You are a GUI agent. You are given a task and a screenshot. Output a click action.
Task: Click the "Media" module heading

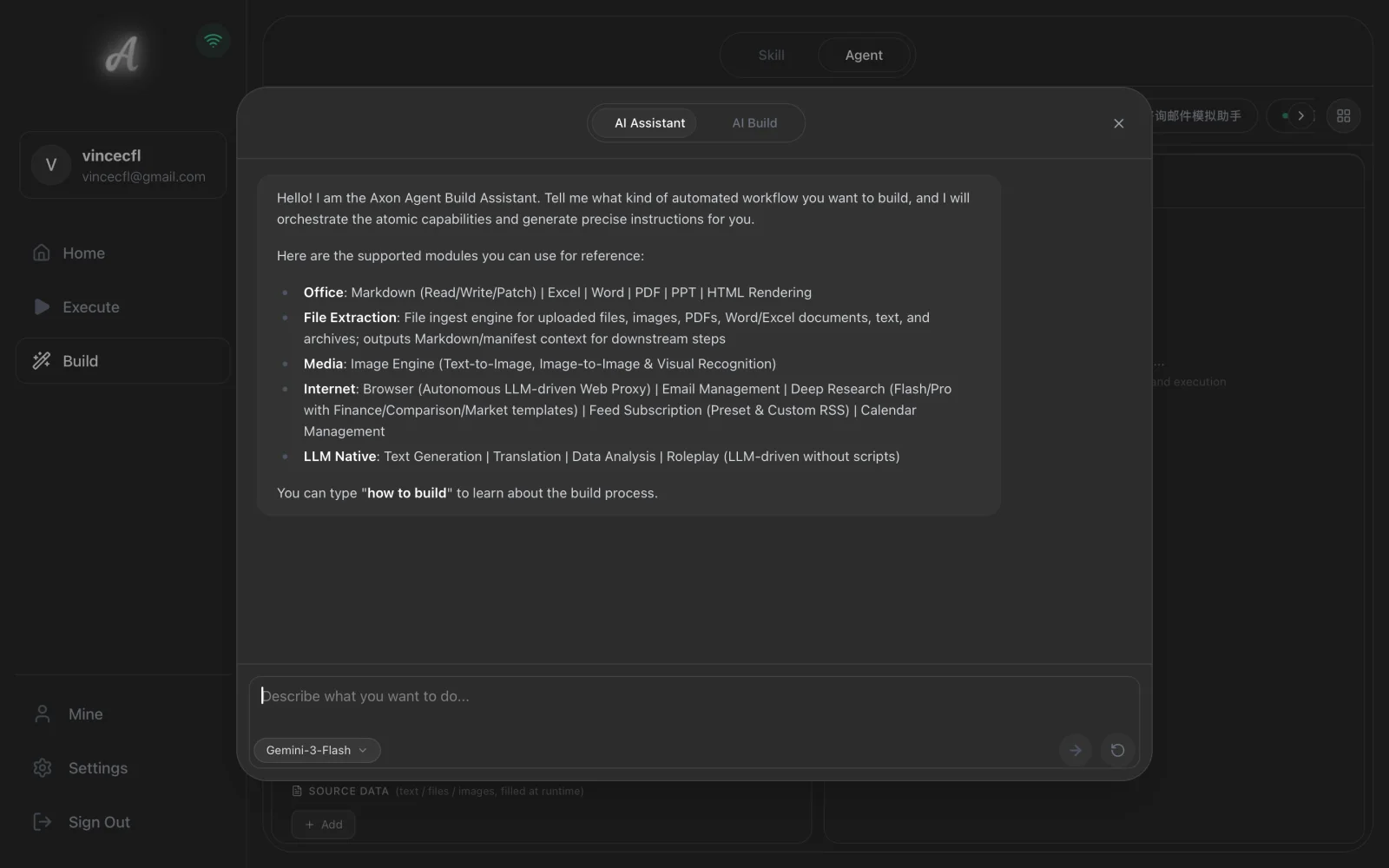click(x=323, y=364)
